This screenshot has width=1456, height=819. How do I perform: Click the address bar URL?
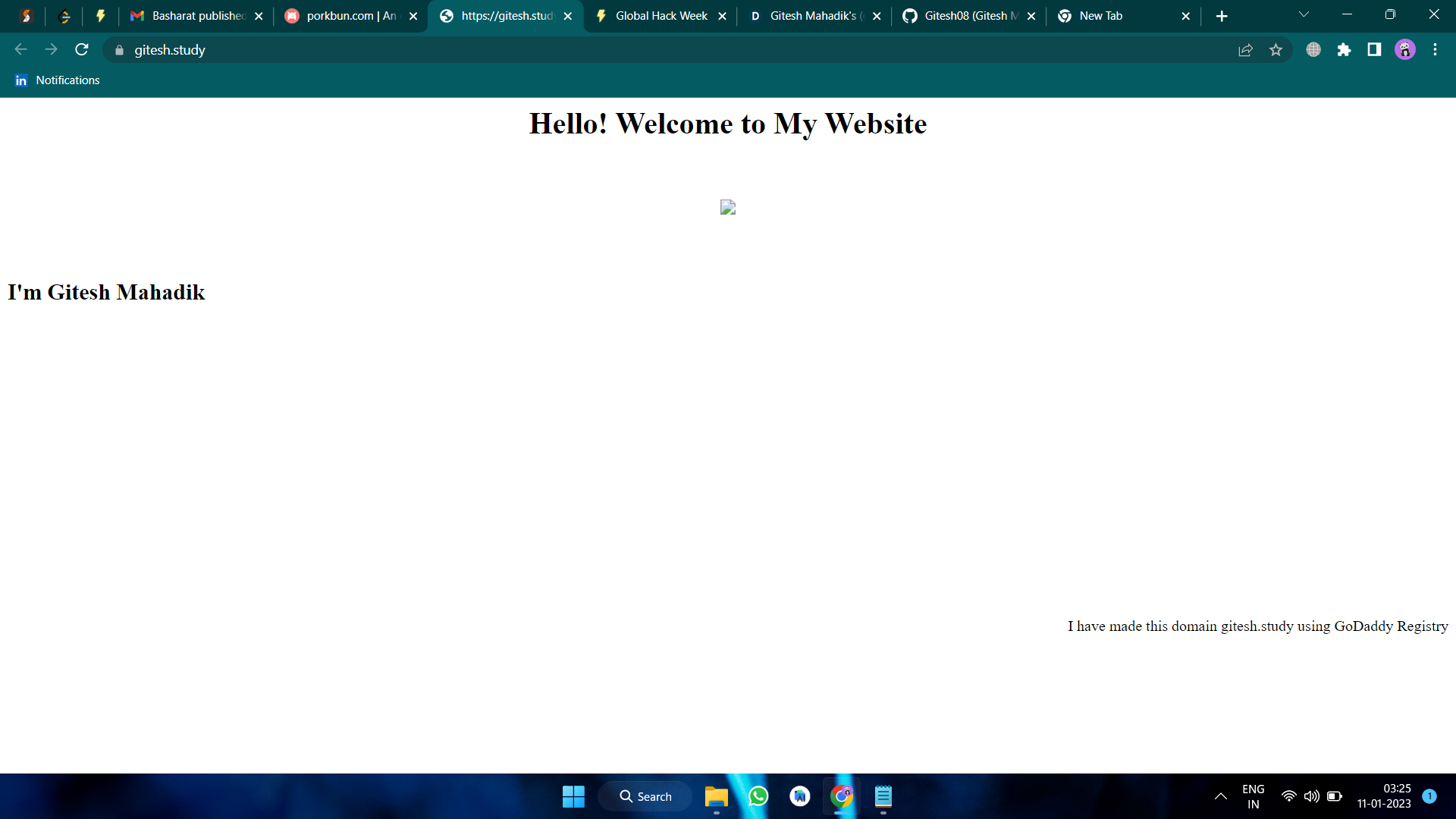(x=170, y=50)
